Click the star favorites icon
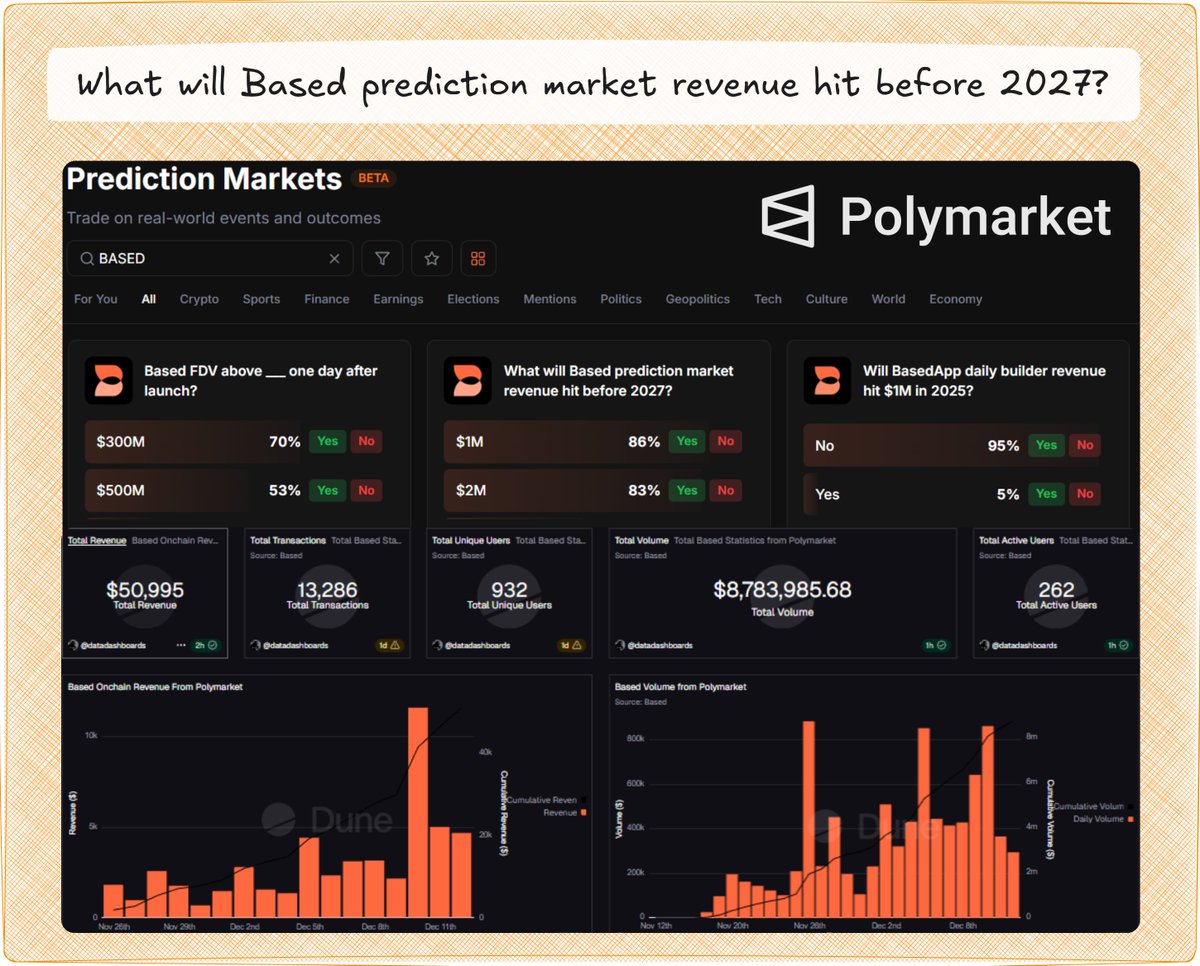The image size is (1200, 966). [432, 259]
